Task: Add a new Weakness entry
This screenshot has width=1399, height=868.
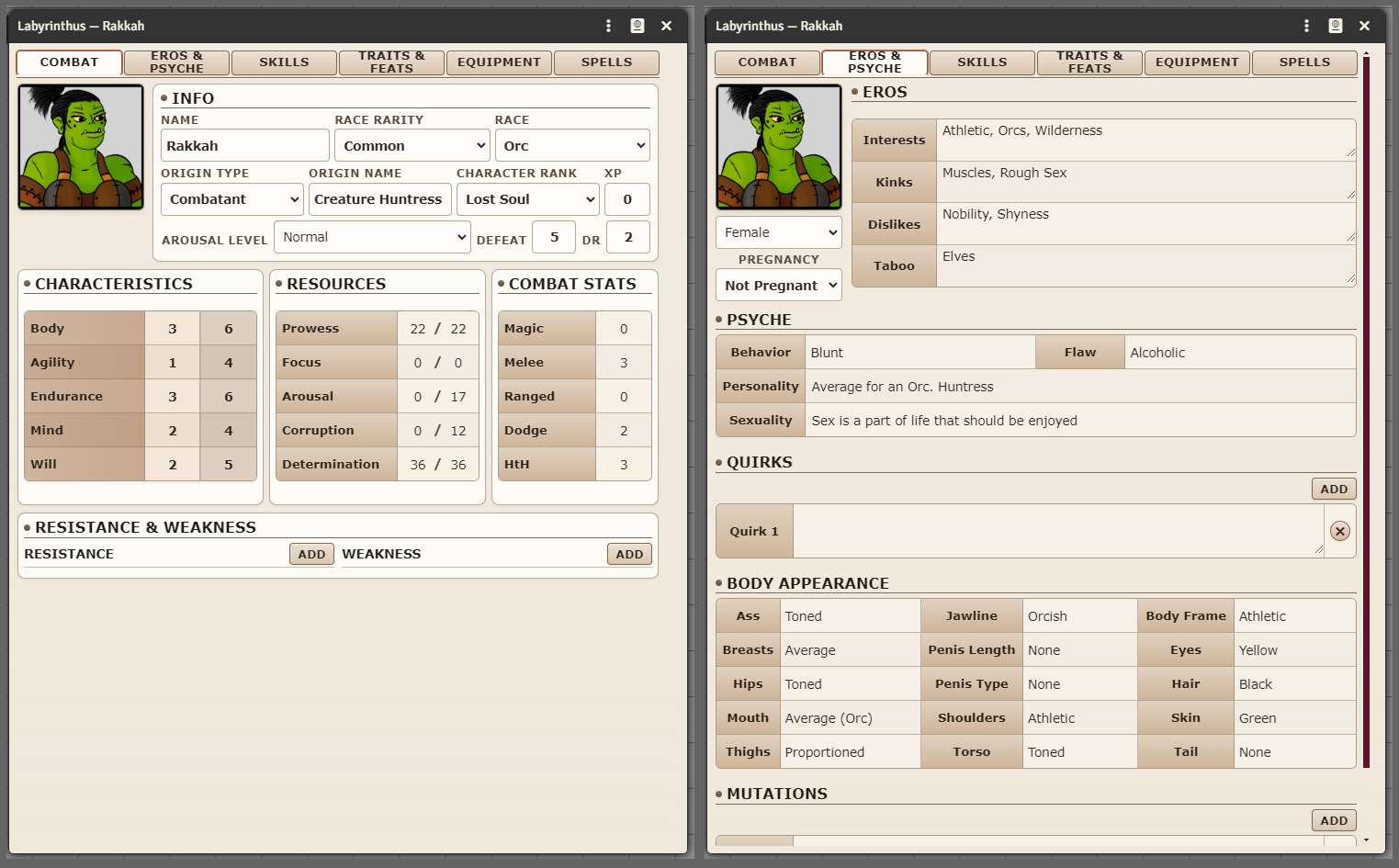Action: click(x=629, y=554)
